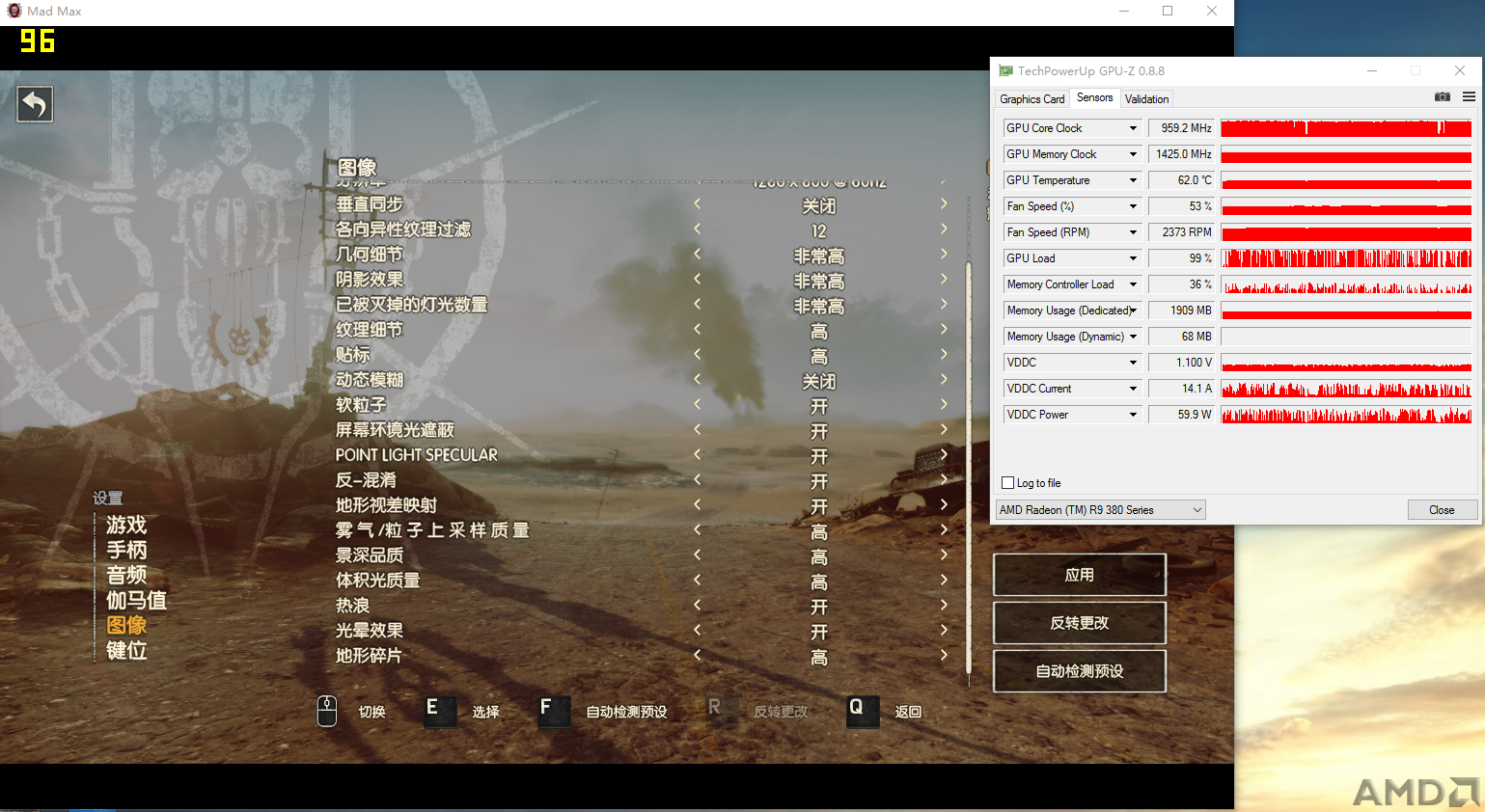
Task: Click right arrow for 体积光质量
Action: click(944, 581)
